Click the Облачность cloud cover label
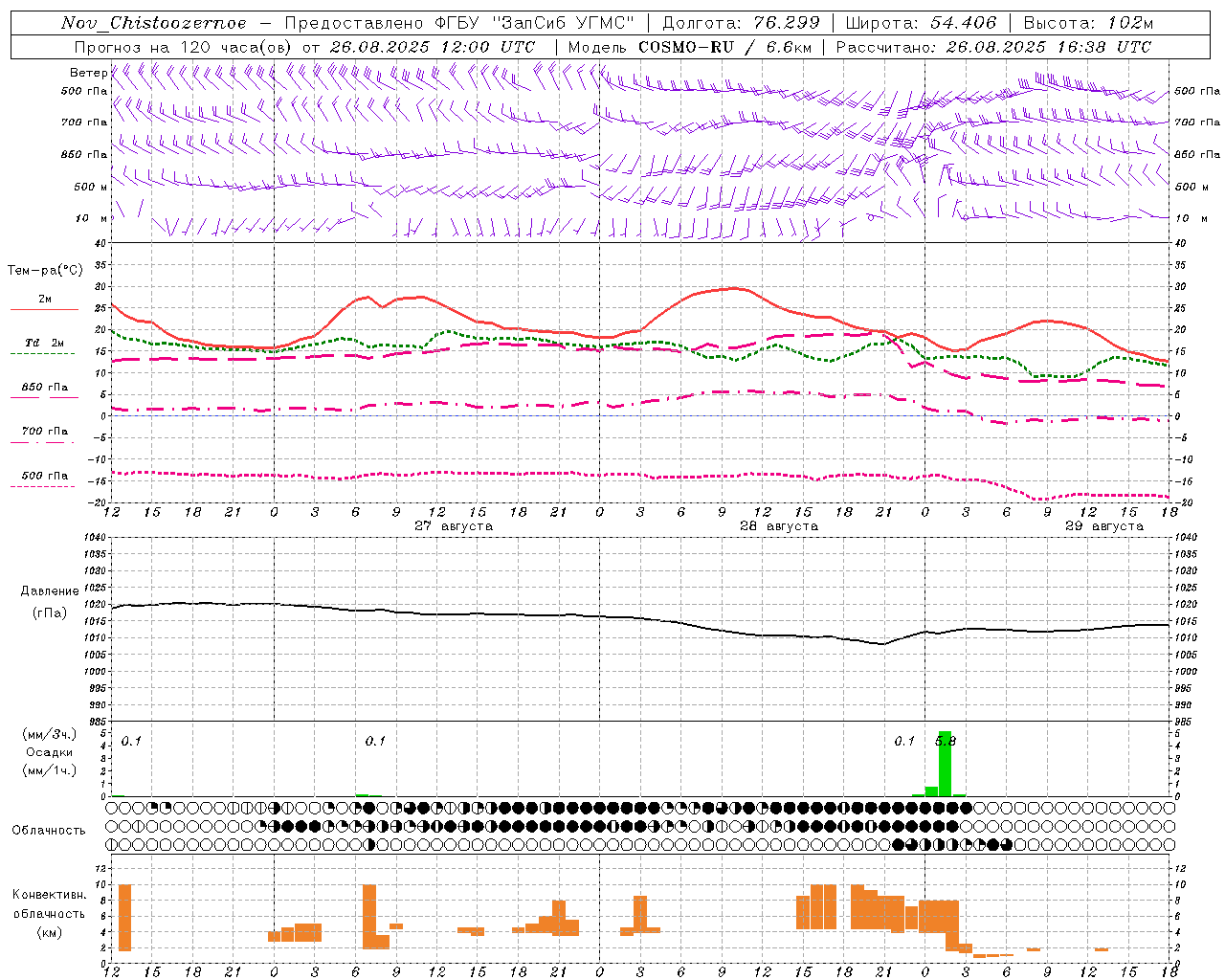The height and width of the screenshot is (980, 1225). 49,831
